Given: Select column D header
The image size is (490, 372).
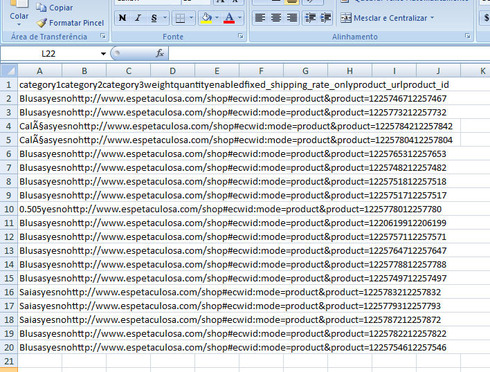Looking at the screenshot, I should click(172, 71).
